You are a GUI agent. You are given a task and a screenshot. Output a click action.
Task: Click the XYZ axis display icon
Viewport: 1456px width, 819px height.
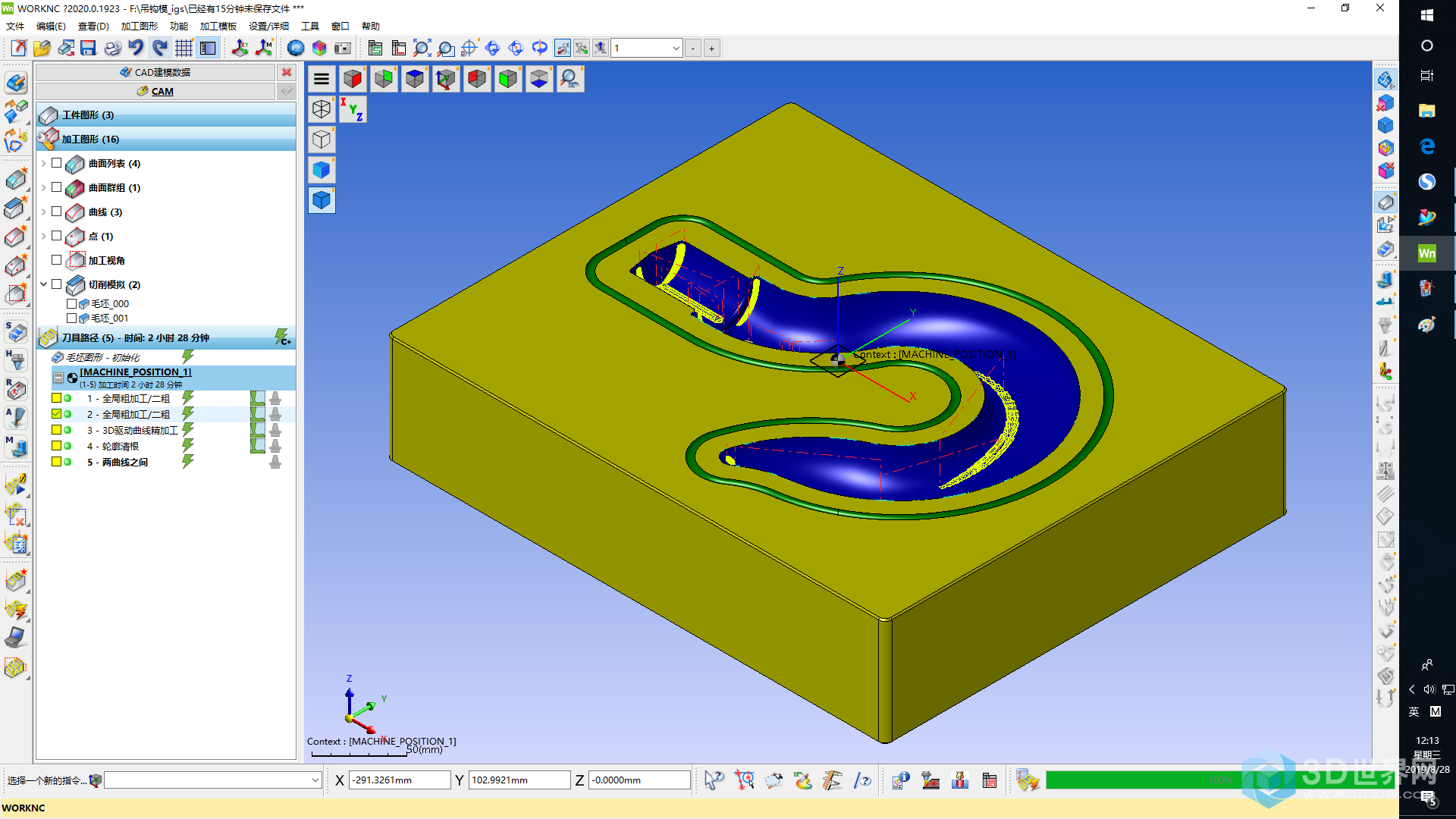[353, 109]
